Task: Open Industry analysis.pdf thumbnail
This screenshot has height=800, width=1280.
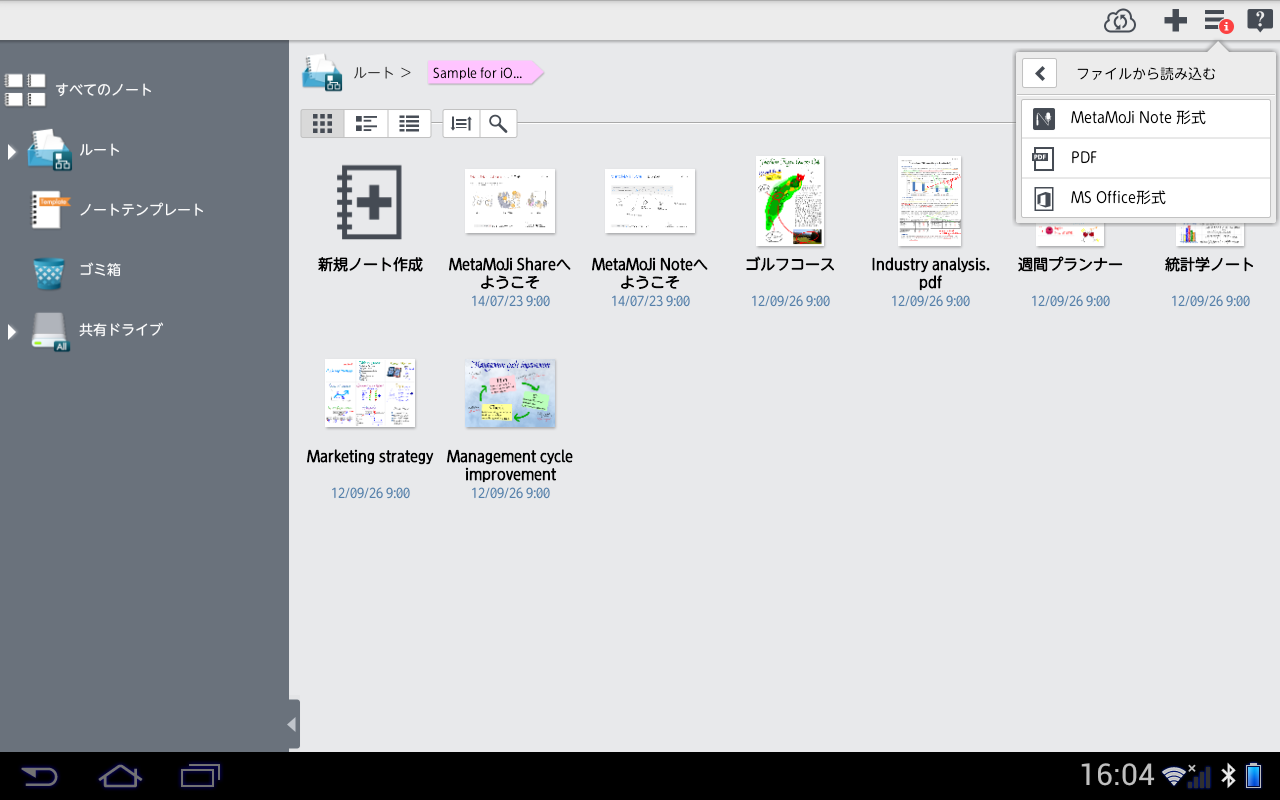Action: click(930, 201)
